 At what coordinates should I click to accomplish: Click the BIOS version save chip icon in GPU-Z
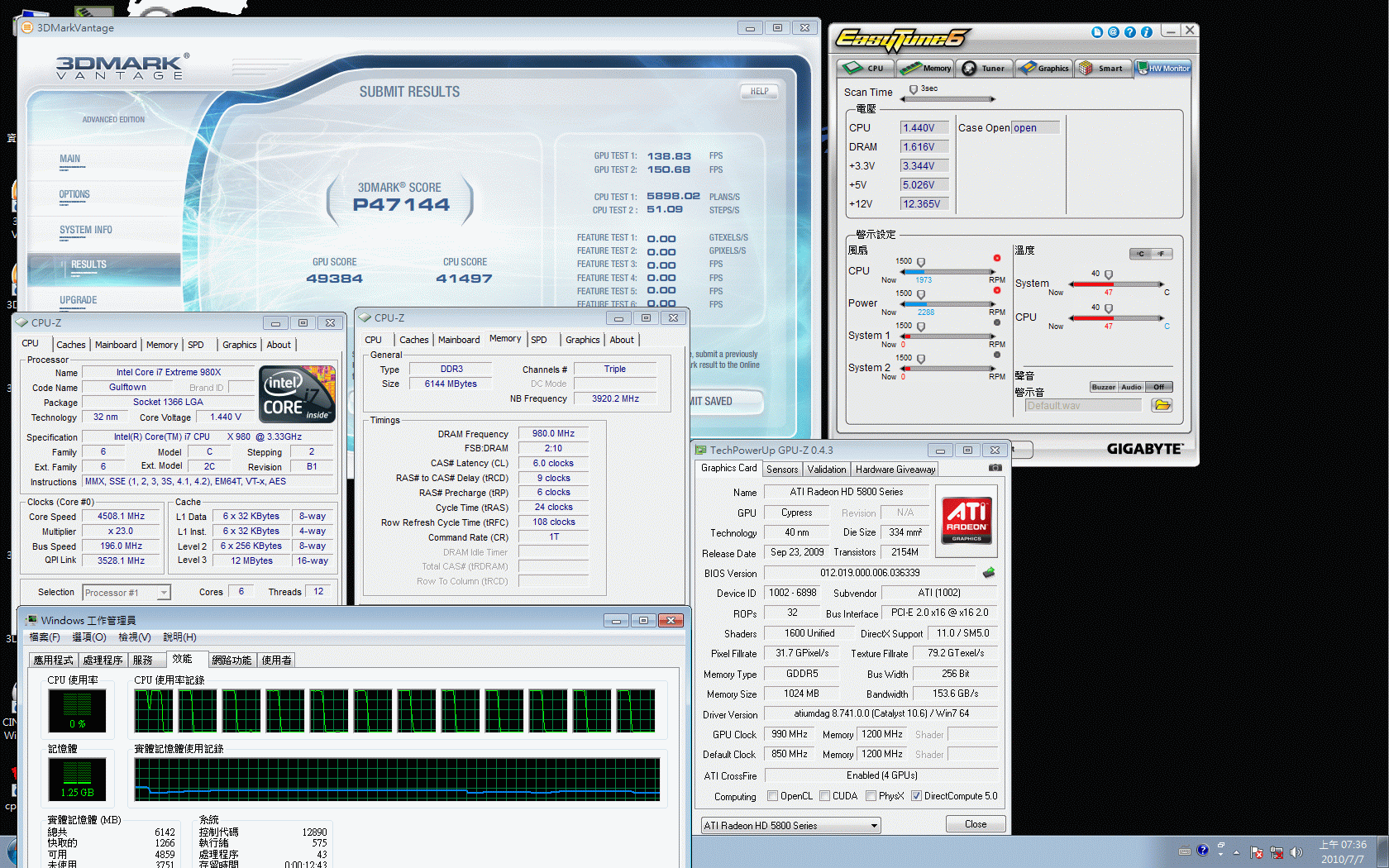coord(989,572)
